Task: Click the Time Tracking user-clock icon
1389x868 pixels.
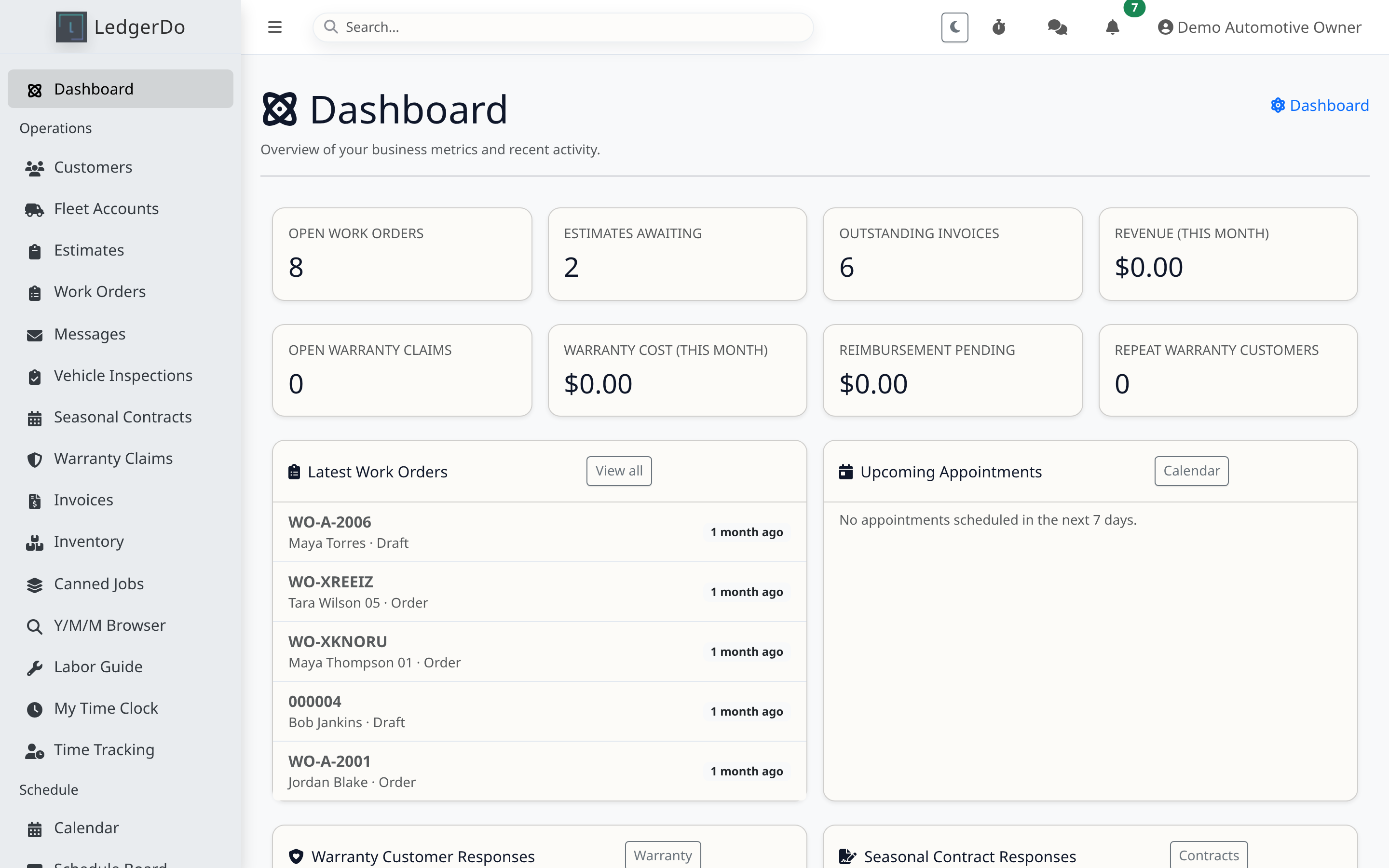Action: coord(34,751)
